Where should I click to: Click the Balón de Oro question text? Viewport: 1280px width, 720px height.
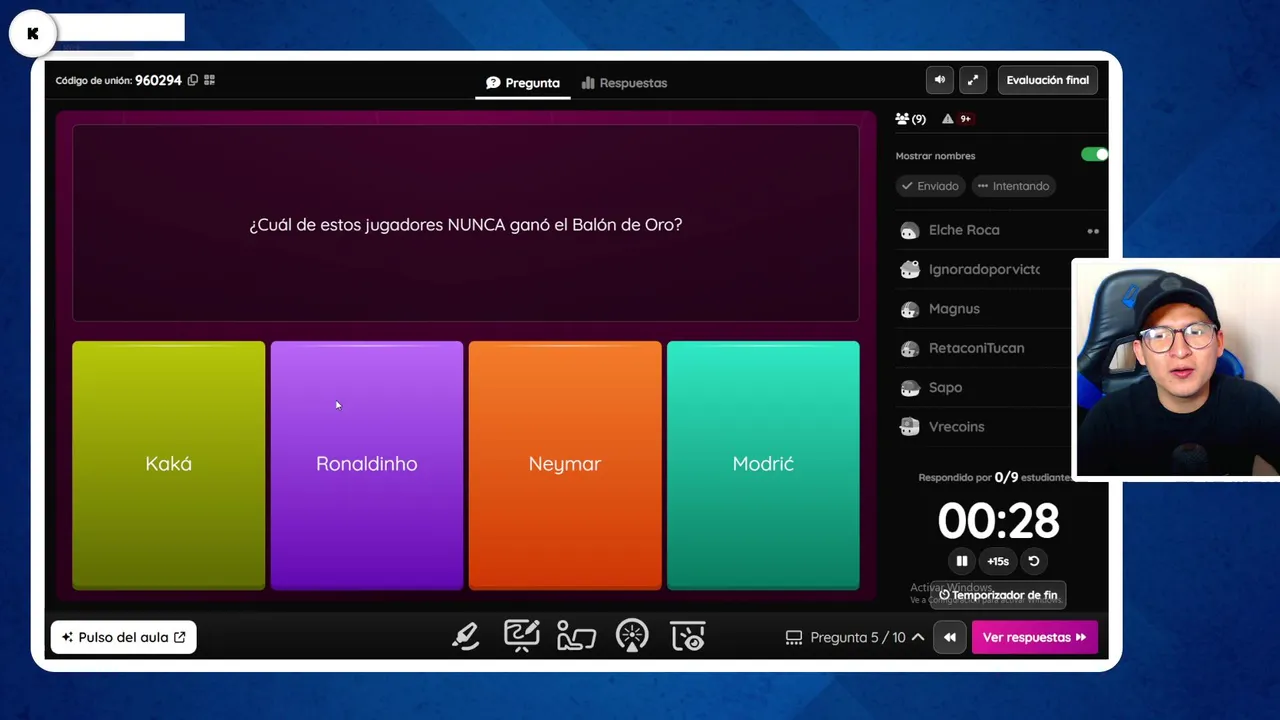pos(465,225)
